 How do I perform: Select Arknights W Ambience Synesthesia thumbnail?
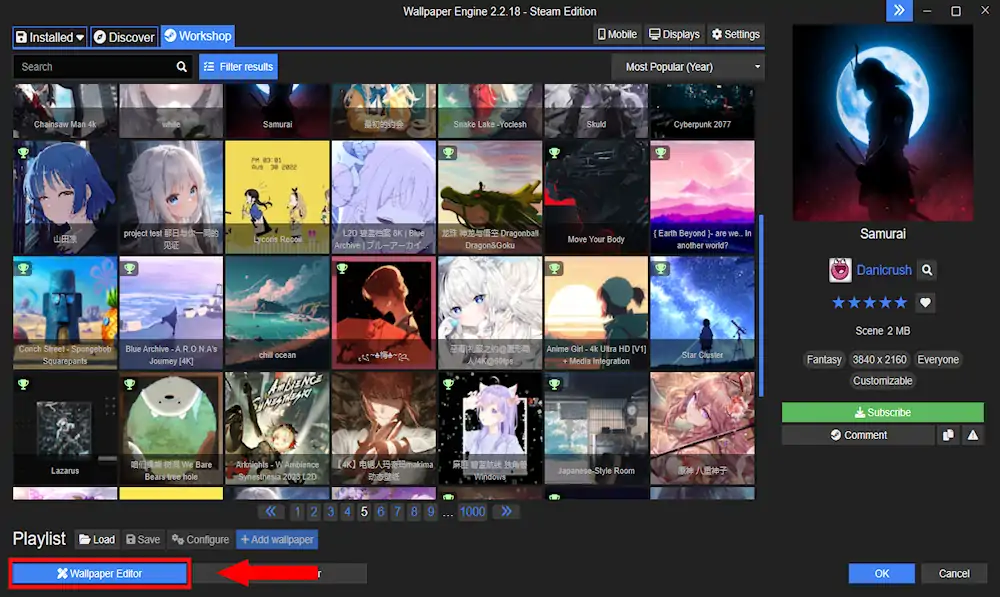[x=277, y=428]
